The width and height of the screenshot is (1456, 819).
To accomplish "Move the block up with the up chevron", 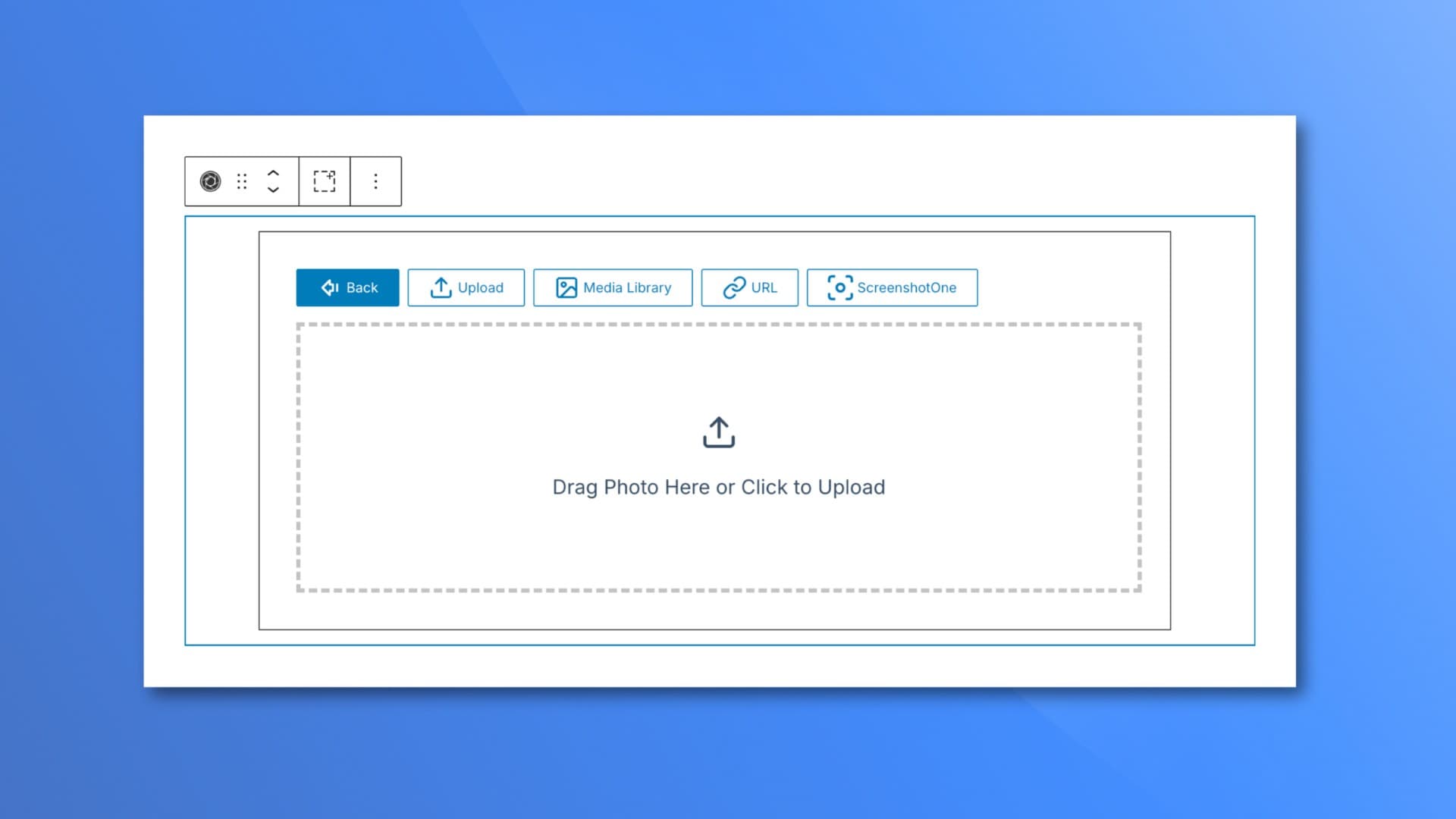I will coord(274,174).
